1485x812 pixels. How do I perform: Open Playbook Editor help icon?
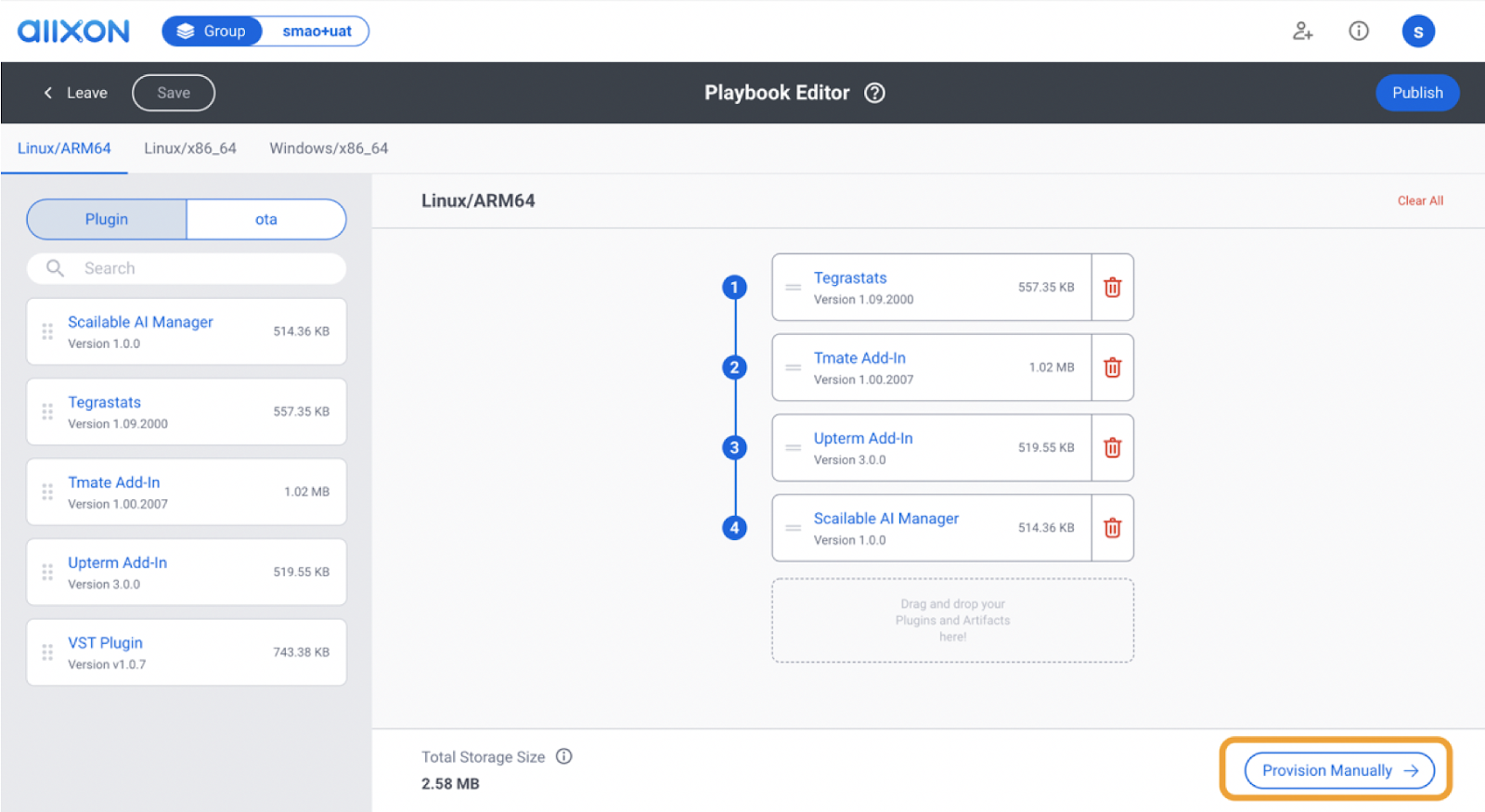click(x=874, y=93)
